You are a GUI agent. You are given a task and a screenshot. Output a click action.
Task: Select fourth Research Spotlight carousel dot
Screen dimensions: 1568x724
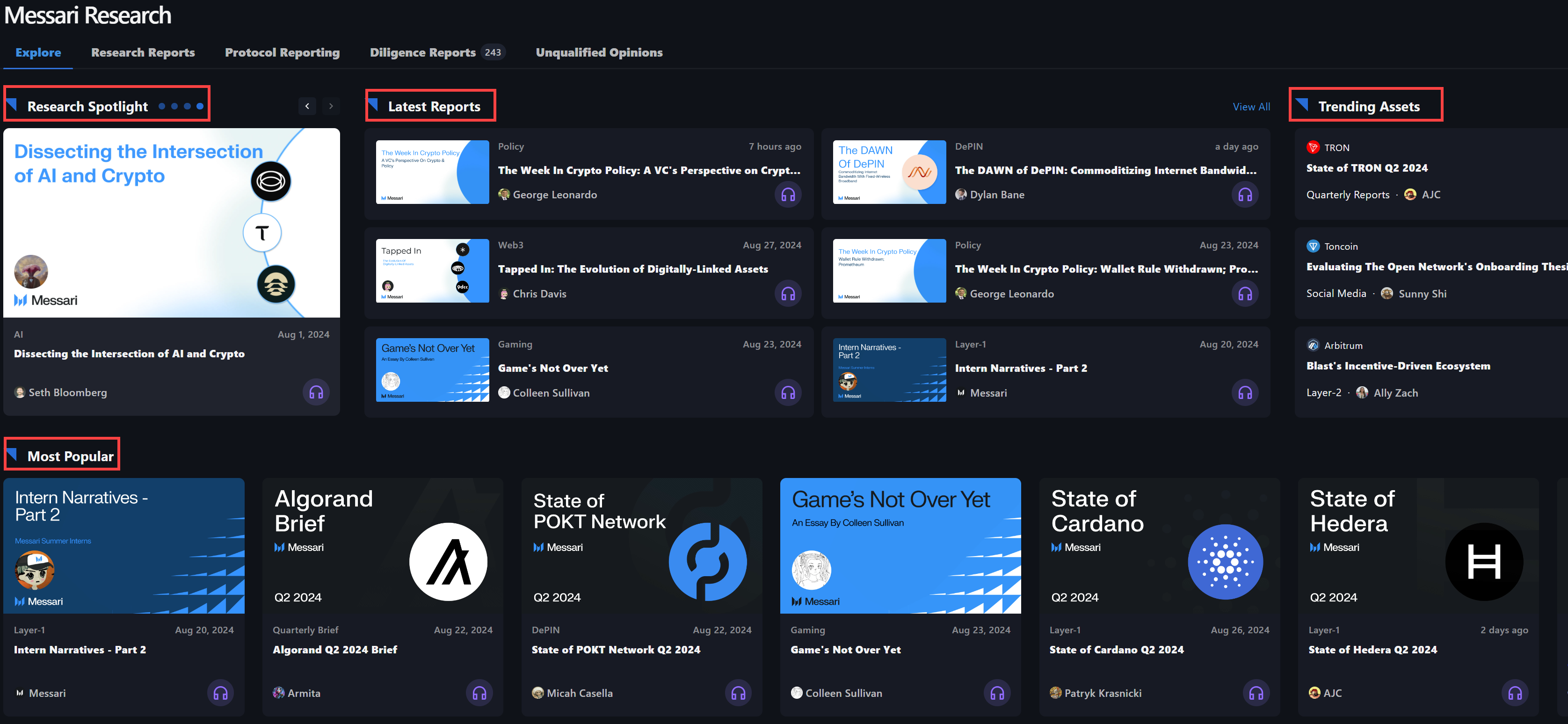click(x=200, y=106)
